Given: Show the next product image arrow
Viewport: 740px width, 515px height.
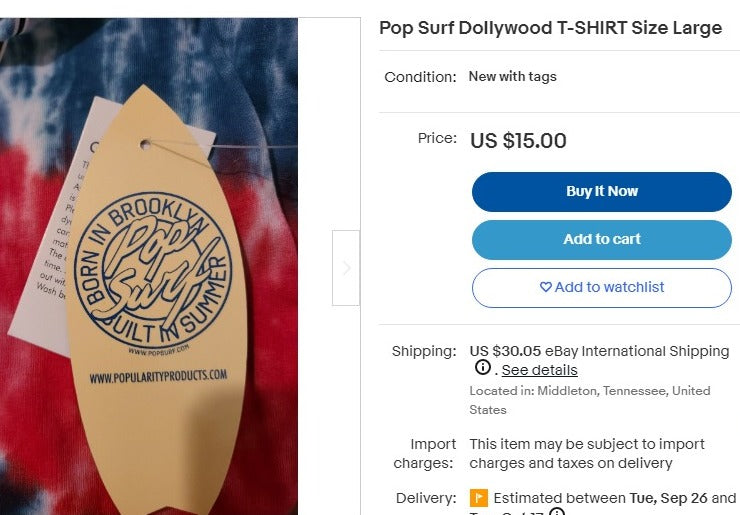Looking at the screenshot, I should [346, 268].
